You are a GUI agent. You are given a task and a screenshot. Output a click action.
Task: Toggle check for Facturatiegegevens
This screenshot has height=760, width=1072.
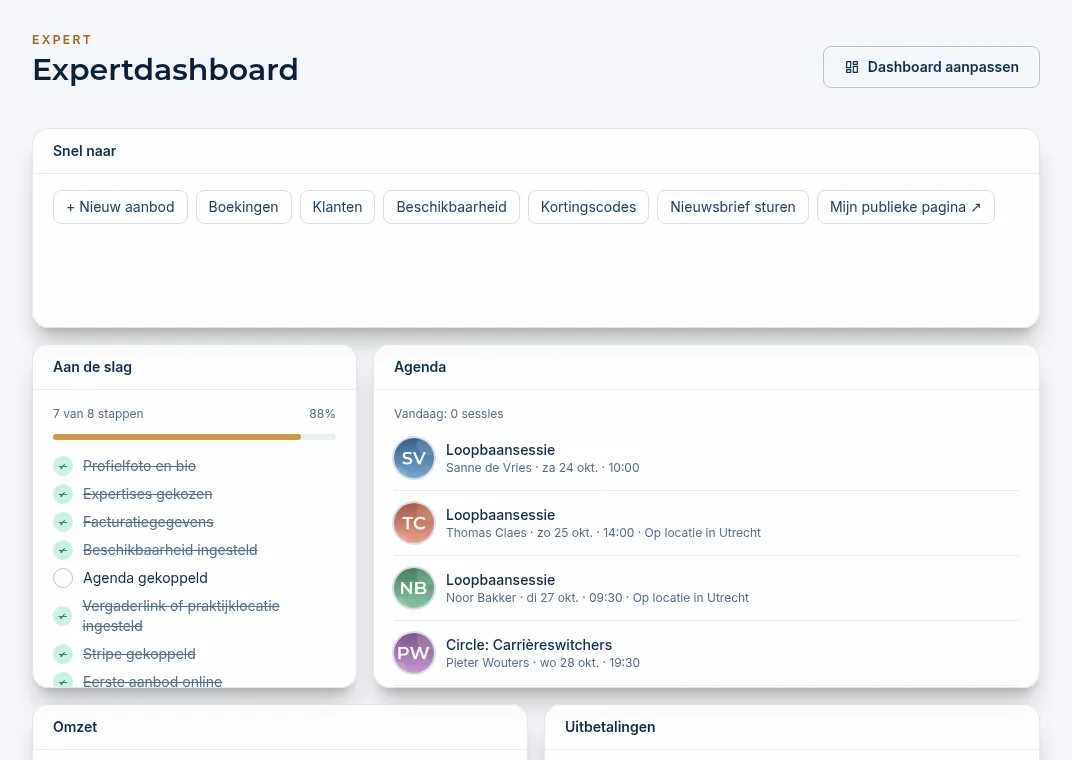click(x=63, y=522)
